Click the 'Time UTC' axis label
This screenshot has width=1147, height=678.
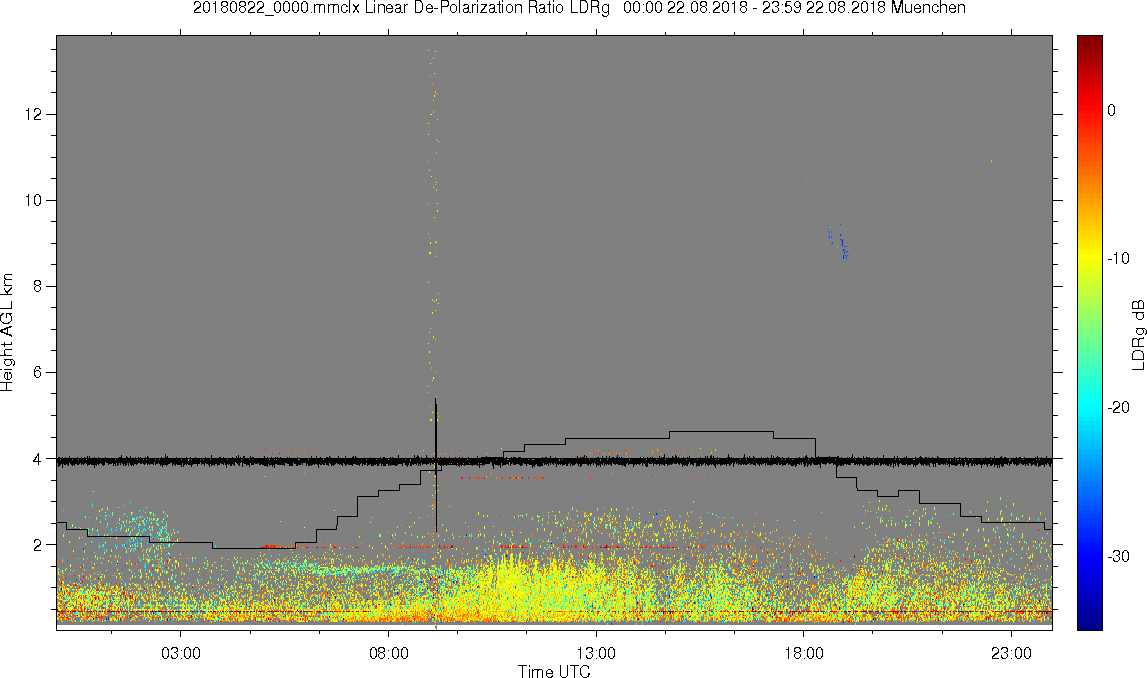(554, 671)
